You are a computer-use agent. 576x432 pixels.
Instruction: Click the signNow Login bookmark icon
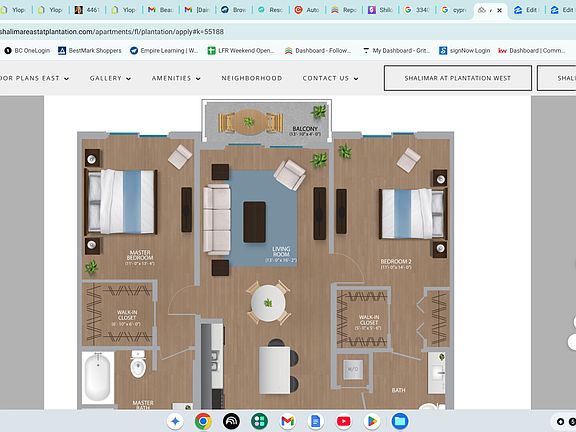click(x=443, y=51)
